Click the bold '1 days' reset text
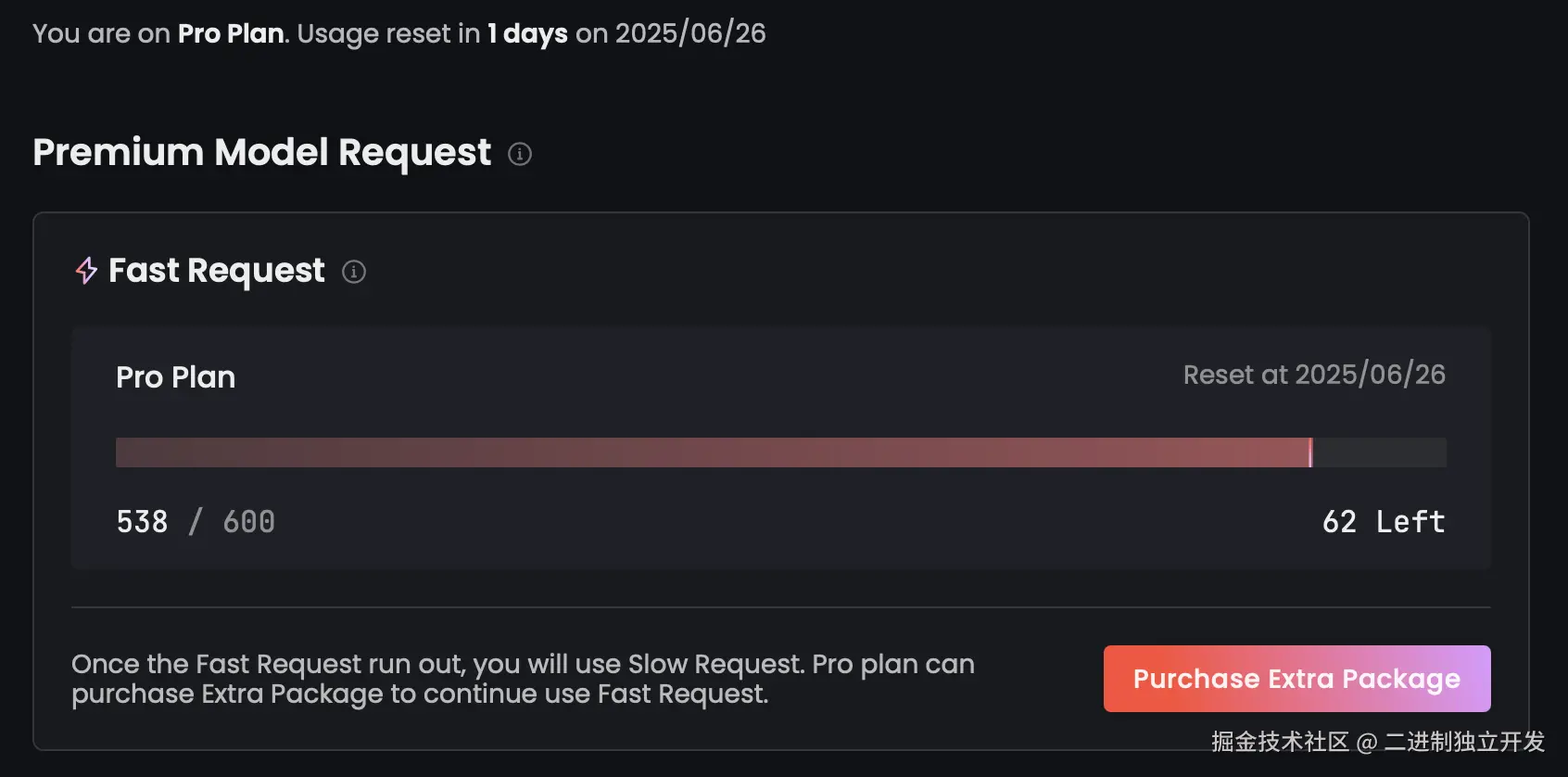Screen dimensions: 1568x777 pyautogui.click(x=527, y=33)
